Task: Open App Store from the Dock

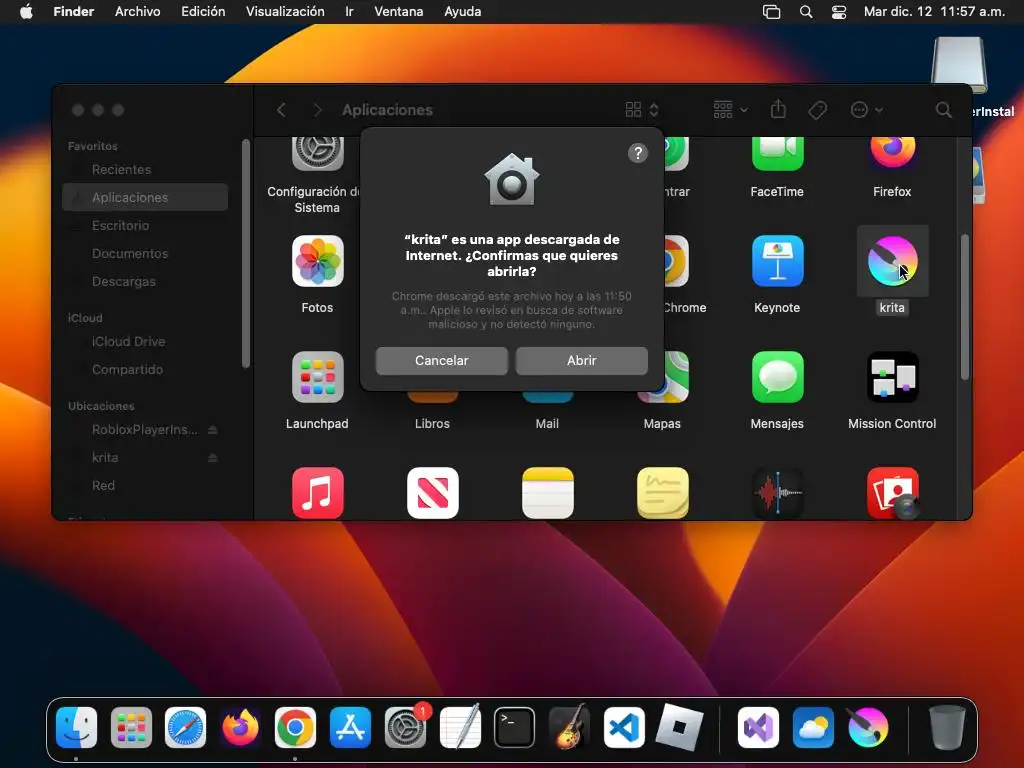Action: [350, 728]
